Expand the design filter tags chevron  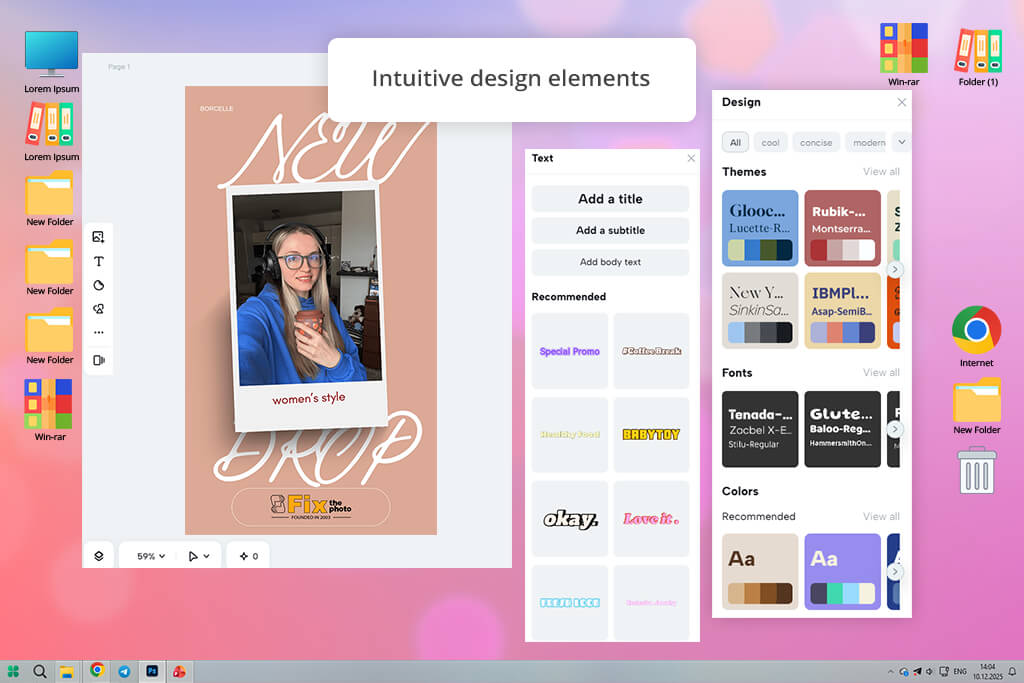(901, 142)
